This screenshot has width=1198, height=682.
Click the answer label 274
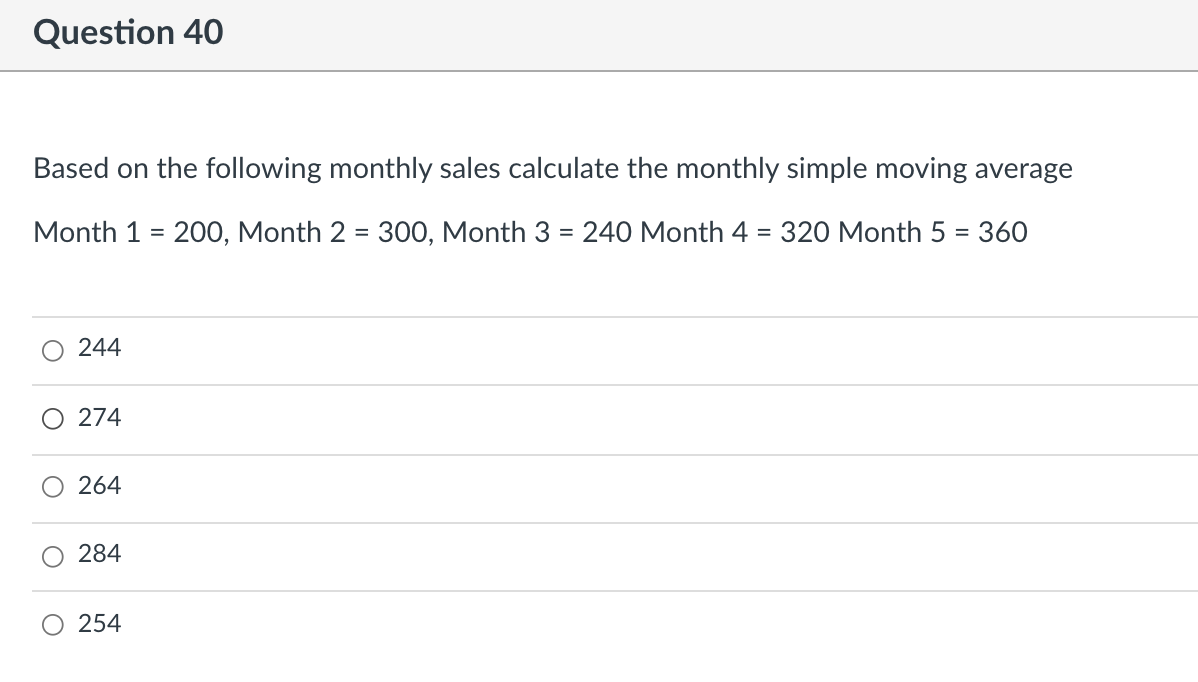[99, 417]
